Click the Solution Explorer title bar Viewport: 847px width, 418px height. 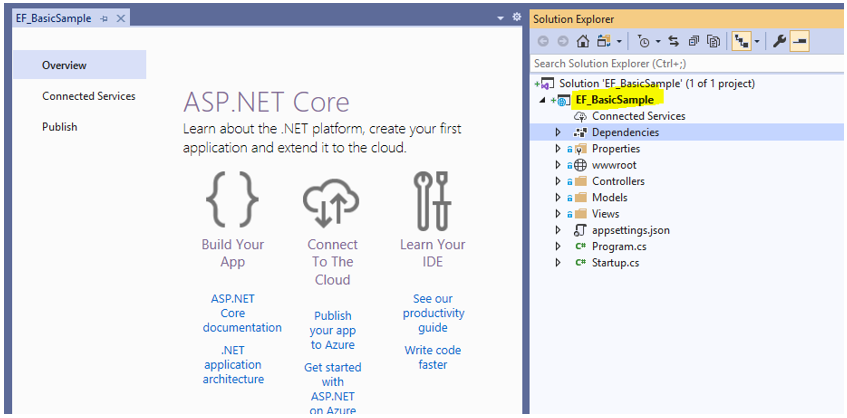pos(687,19)
